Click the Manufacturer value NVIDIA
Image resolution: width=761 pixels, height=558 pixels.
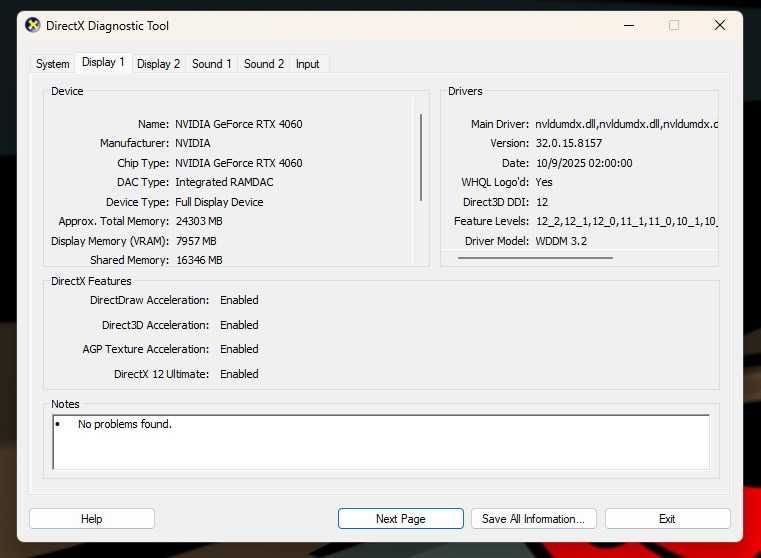click(x=193, y=143)
